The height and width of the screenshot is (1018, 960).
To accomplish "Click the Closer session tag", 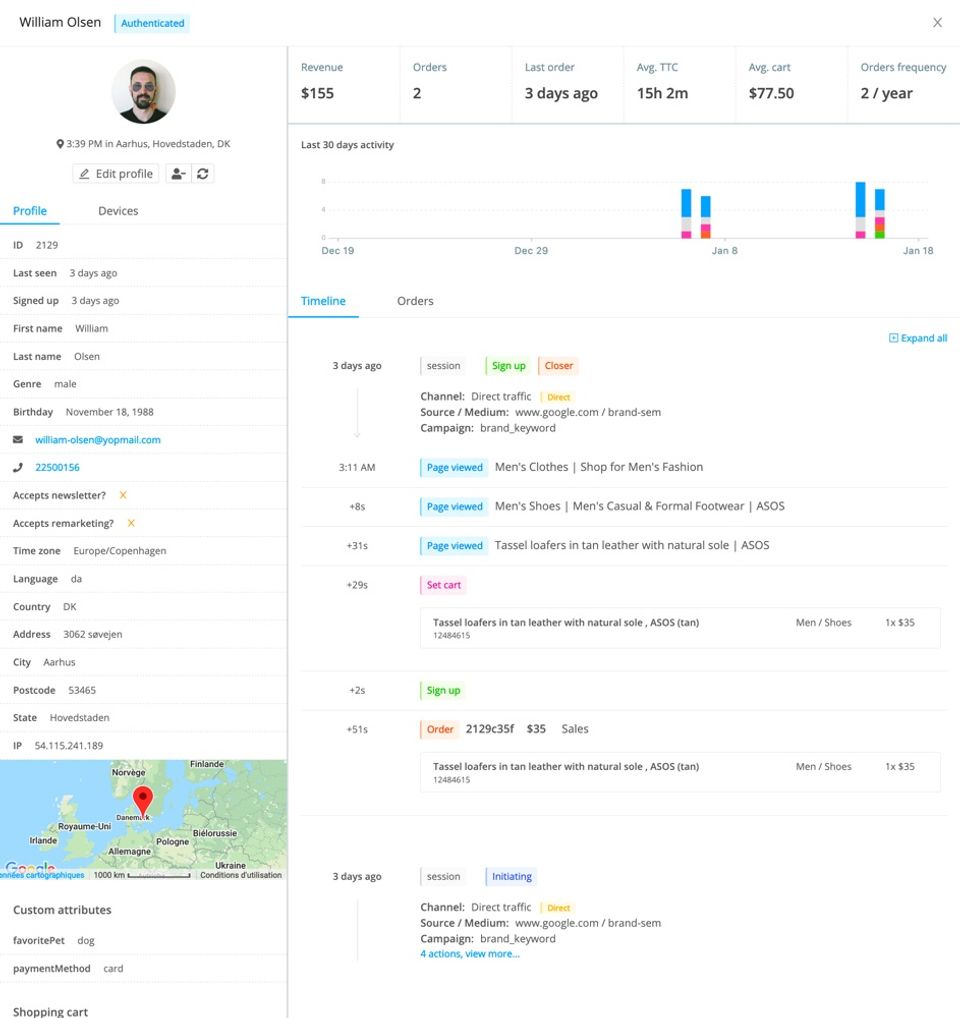I will click(x=558, y=366).
